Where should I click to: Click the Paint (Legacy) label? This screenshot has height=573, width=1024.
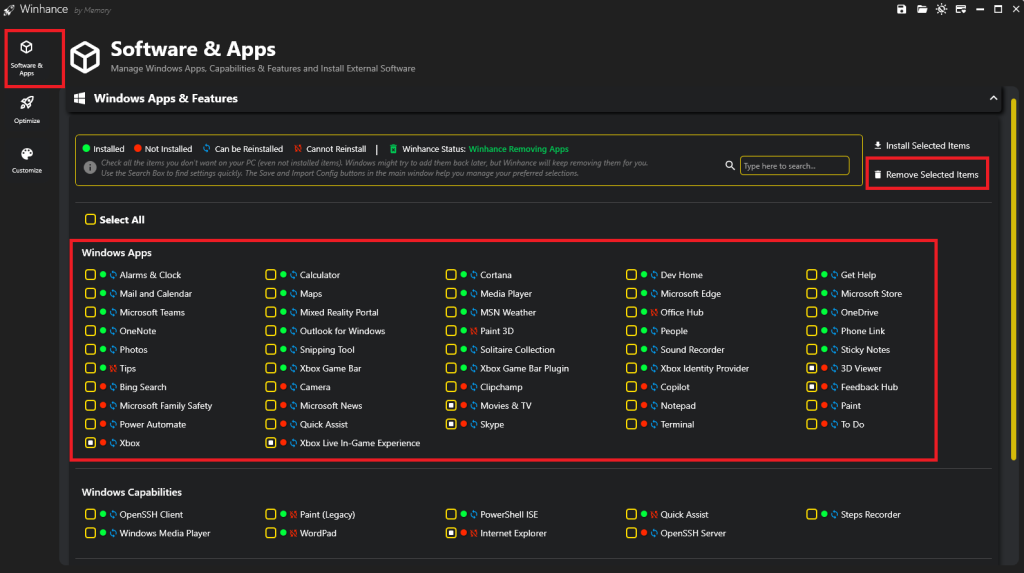tap(327, 515)
